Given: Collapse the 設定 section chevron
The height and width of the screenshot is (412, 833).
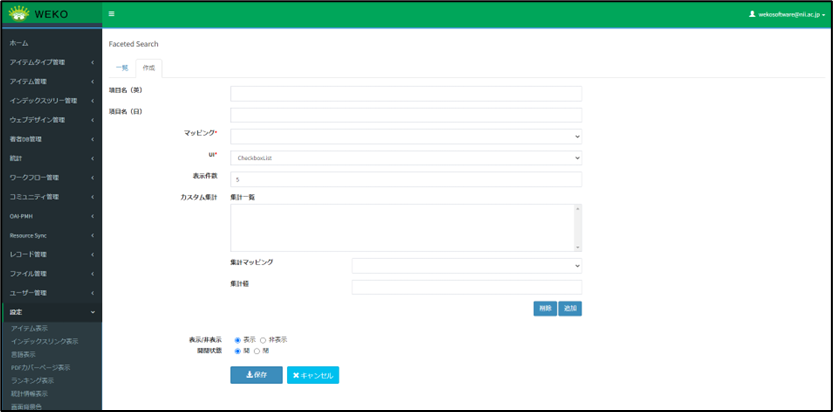Looking at the screenshot, I should (92, 313).
